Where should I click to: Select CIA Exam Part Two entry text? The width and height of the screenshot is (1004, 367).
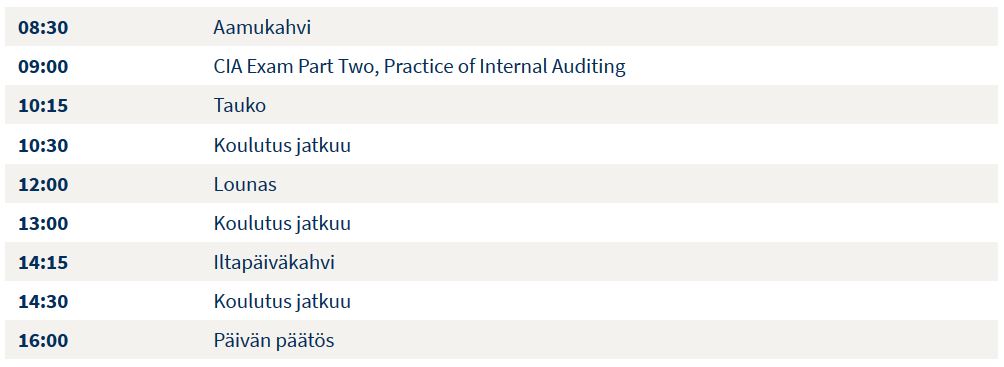pyautogui.click(x=419, y=67)
